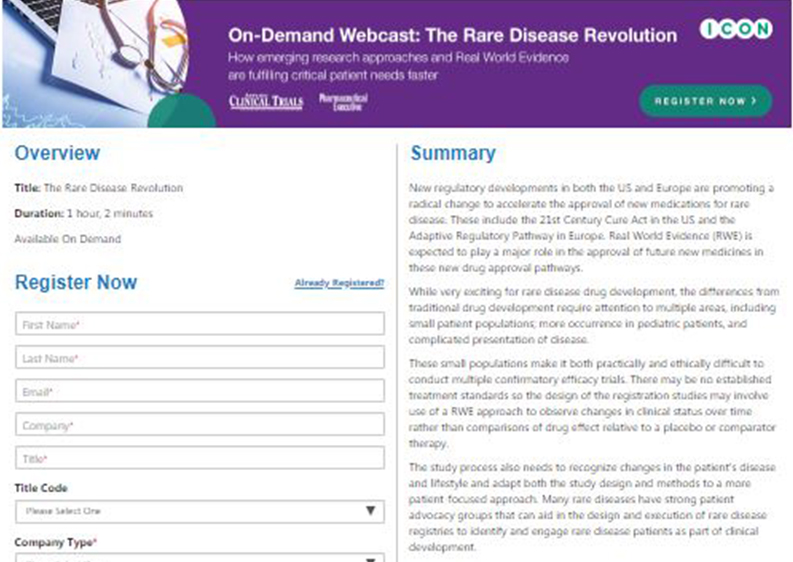Screen dimensions: 793x562
Task: Click the Summary heading
Action: [453, 153]
